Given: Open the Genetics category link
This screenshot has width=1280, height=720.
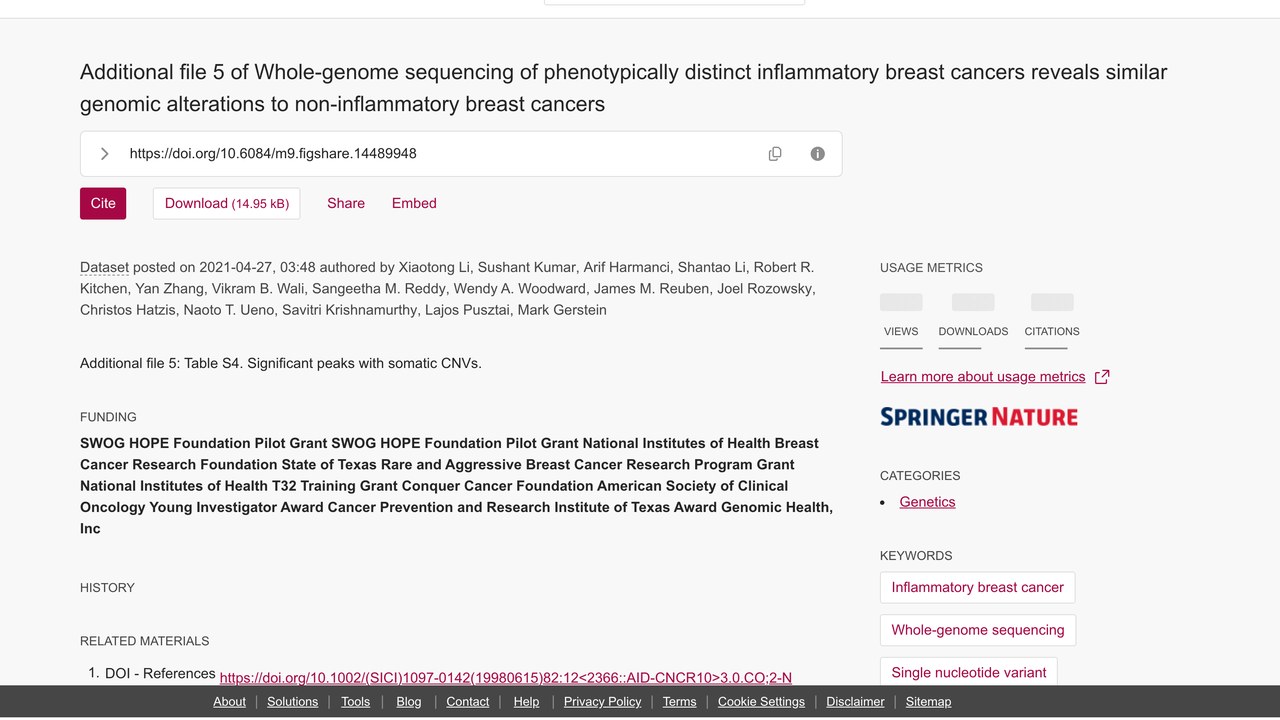Looking at the screenshot, I should click(927, 502).
